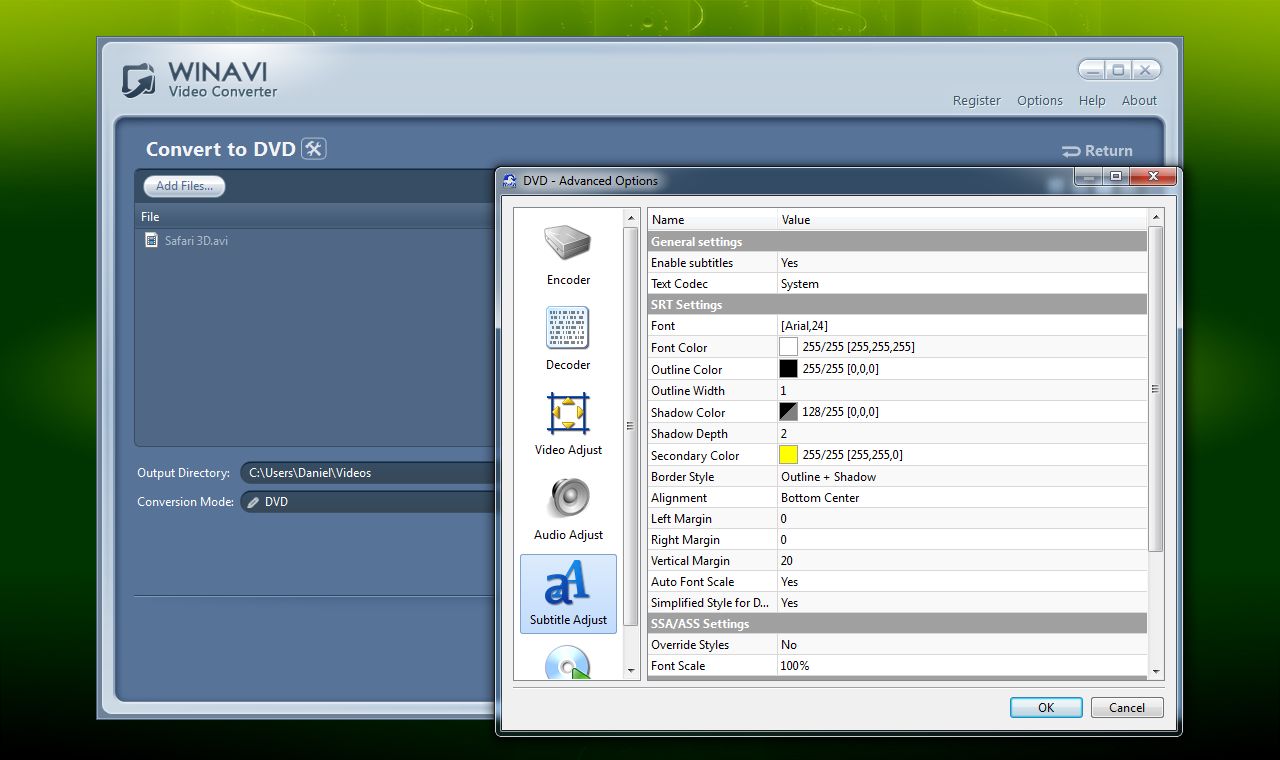Open the Border Style value dropdown

pos(962,477)
